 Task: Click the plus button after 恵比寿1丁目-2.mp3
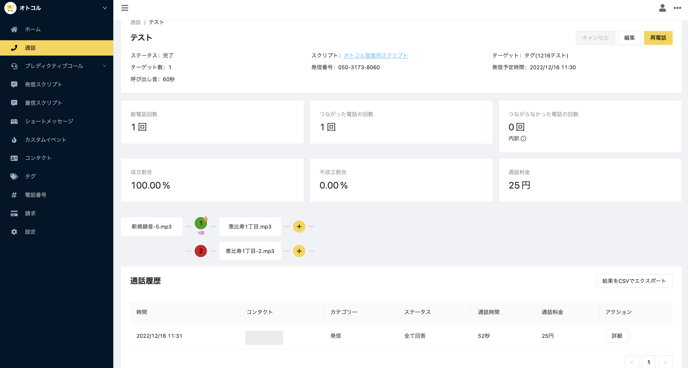[x=299, y=251]
